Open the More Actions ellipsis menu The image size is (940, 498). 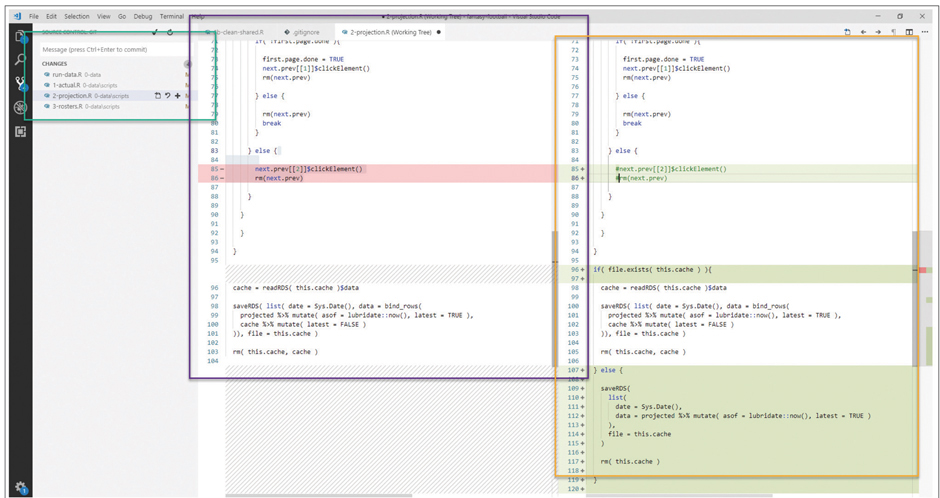coord(924,32)
